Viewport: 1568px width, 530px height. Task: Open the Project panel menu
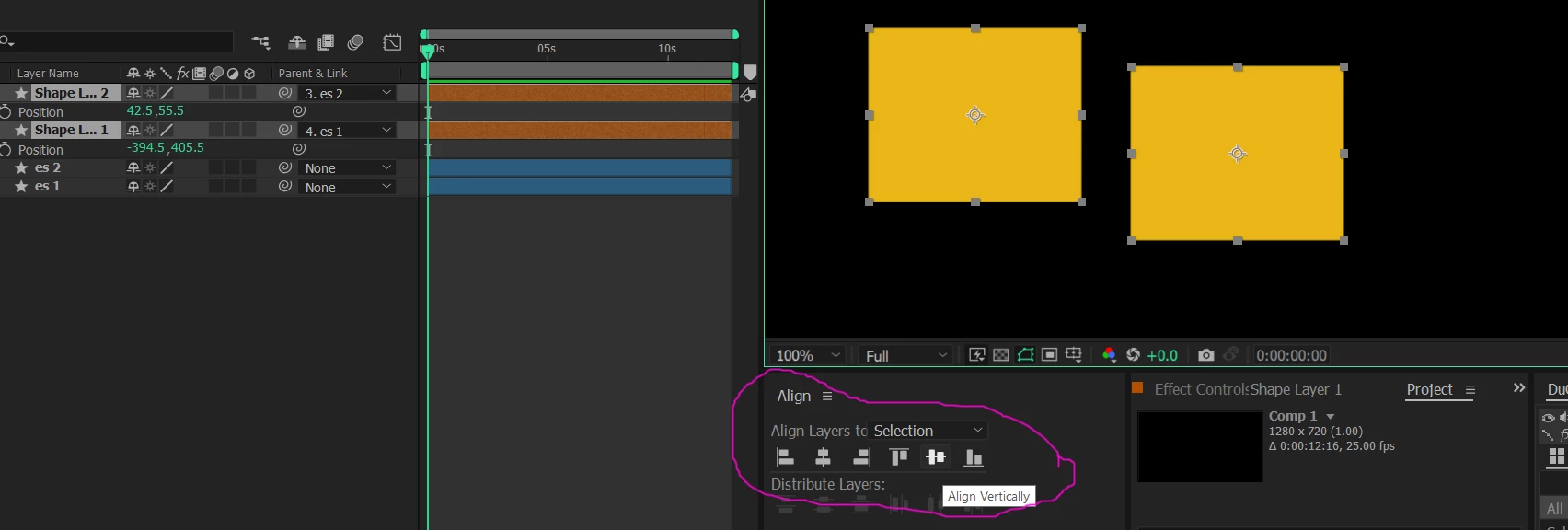coord(1470,390)
